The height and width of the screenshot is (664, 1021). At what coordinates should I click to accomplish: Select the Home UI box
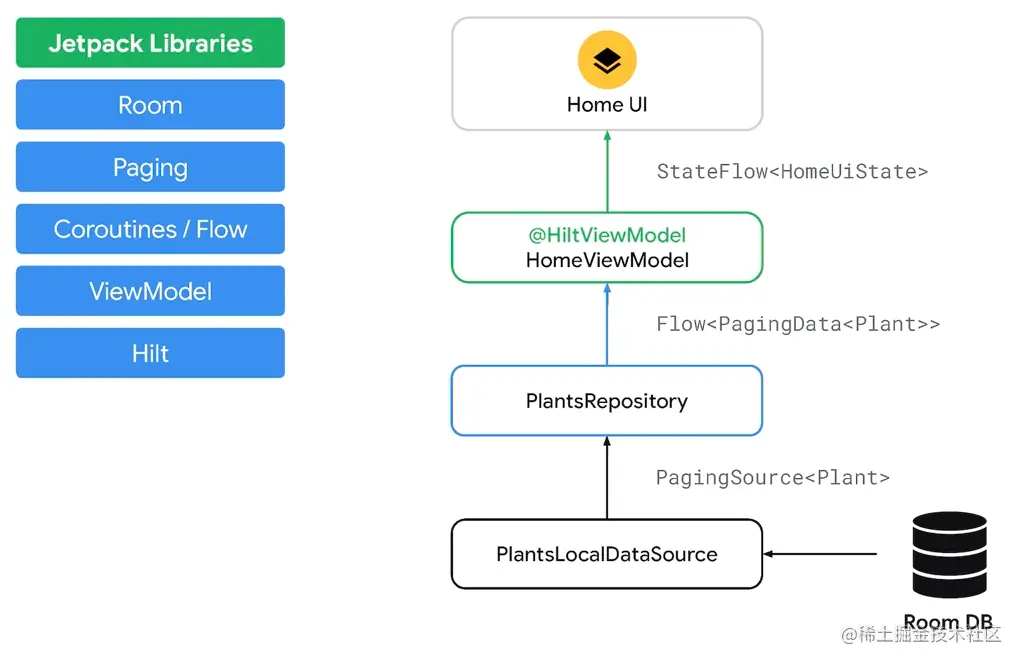point(607,74)
